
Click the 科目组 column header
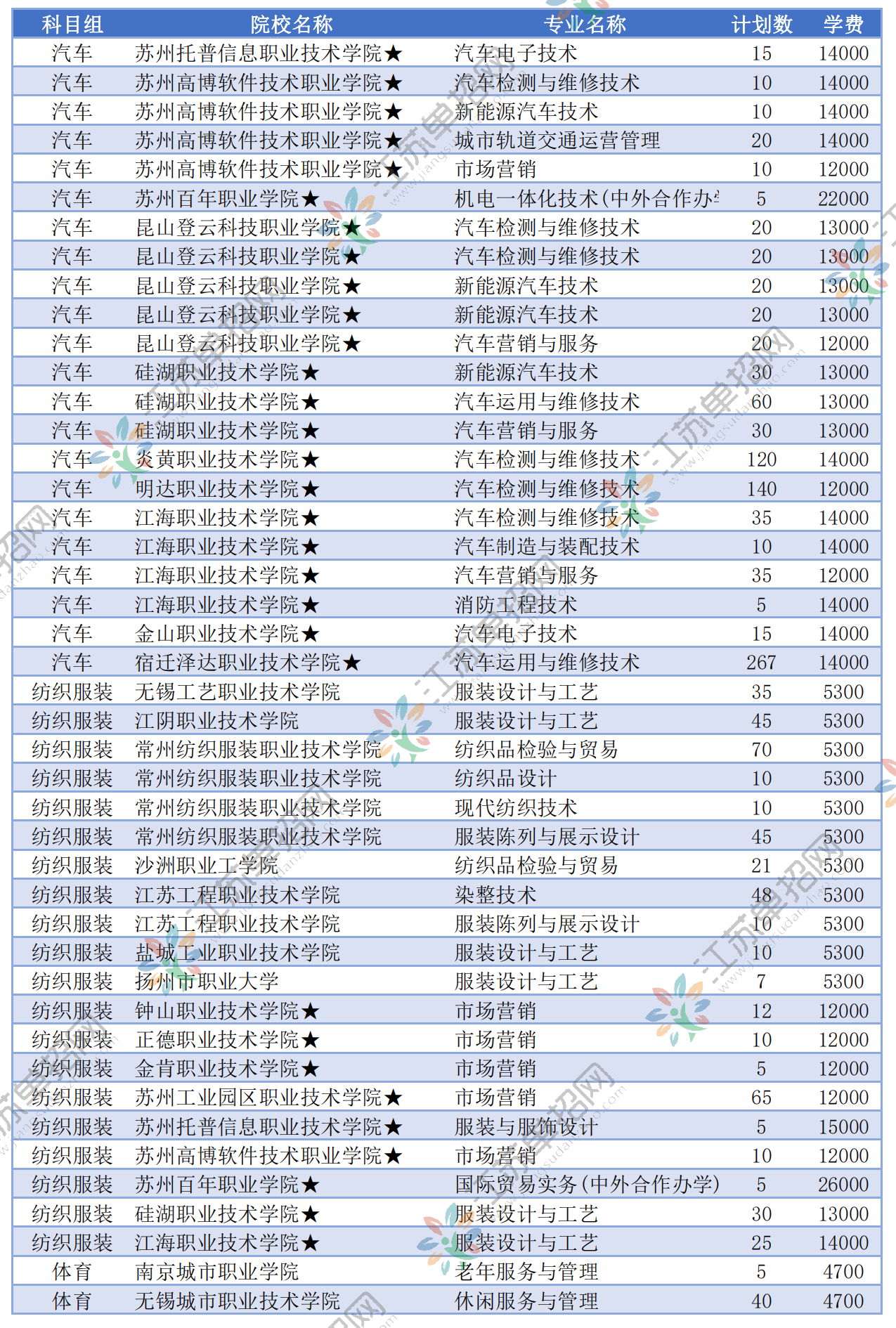coord(72,25)
